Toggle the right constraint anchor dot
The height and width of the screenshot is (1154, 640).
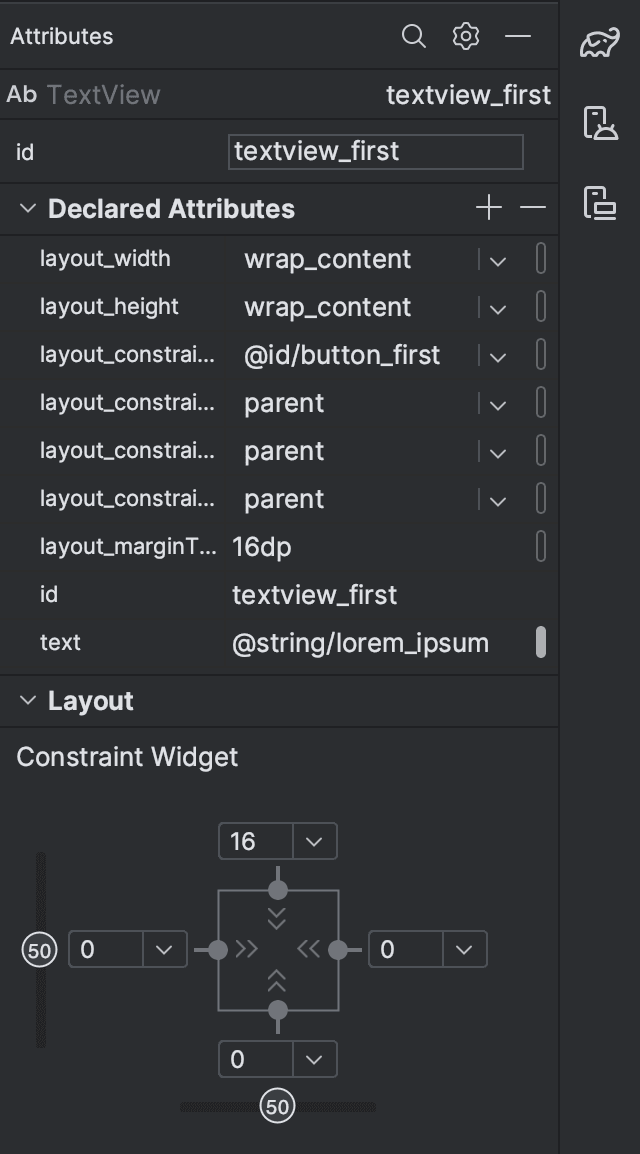(x=338, y=950)
